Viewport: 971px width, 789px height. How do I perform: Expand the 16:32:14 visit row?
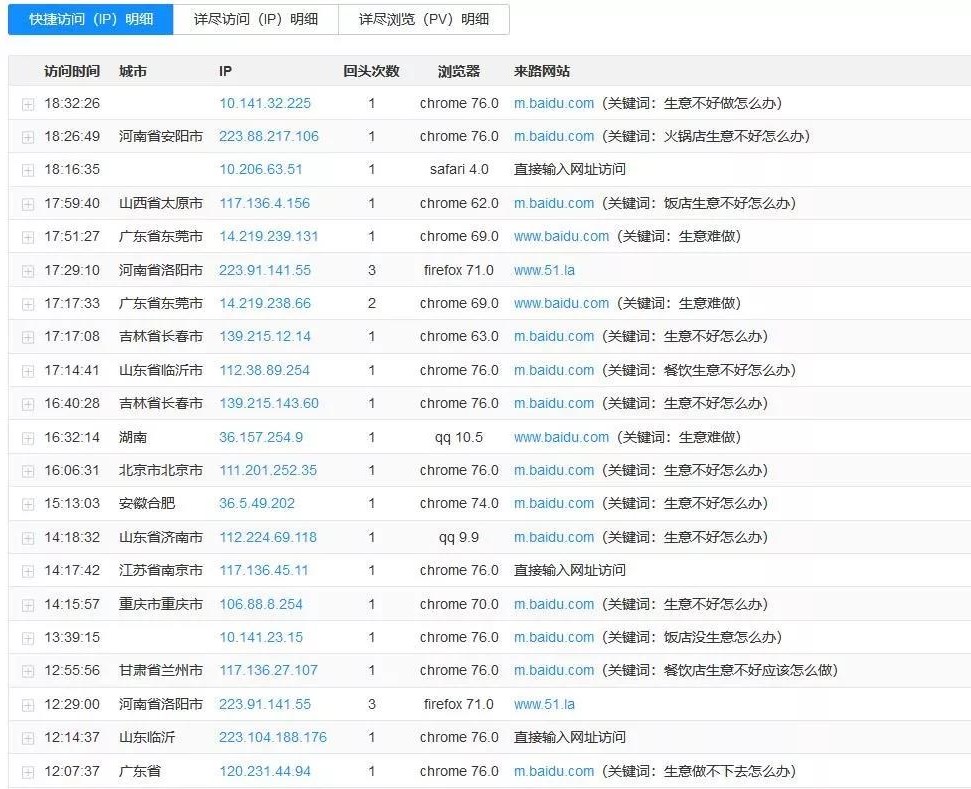(x=28, y=438)
